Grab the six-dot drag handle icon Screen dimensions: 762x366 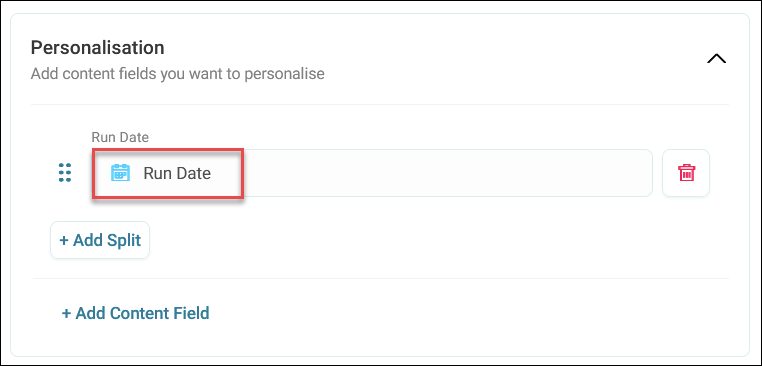pos(65,173)
